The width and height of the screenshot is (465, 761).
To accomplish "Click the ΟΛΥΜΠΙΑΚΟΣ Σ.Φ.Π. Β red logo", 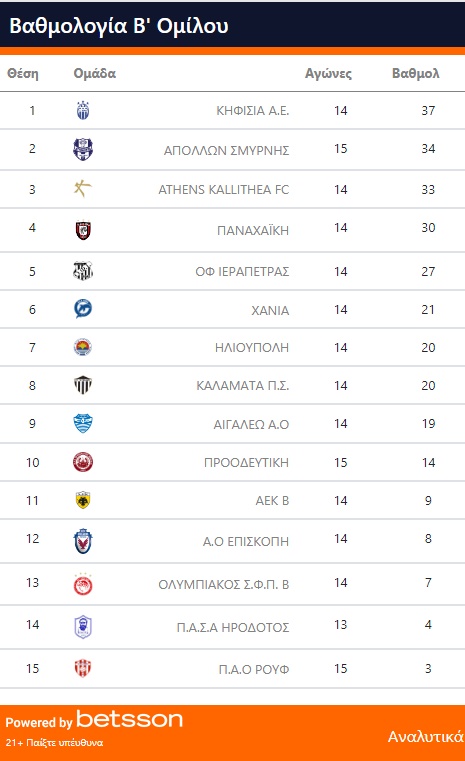I will (83, 584).
